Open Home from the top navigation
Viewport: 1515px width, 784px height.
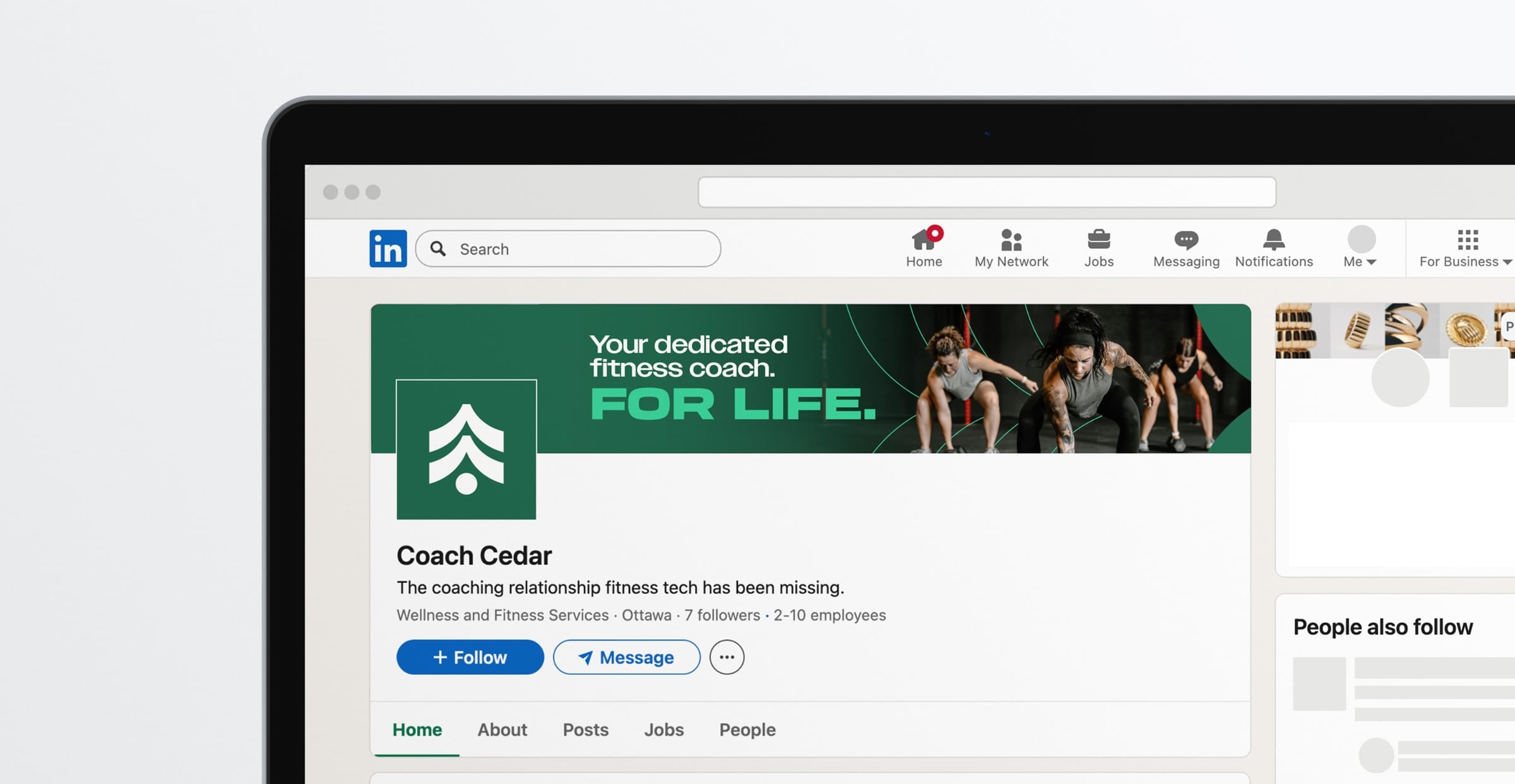coord(924,247)
